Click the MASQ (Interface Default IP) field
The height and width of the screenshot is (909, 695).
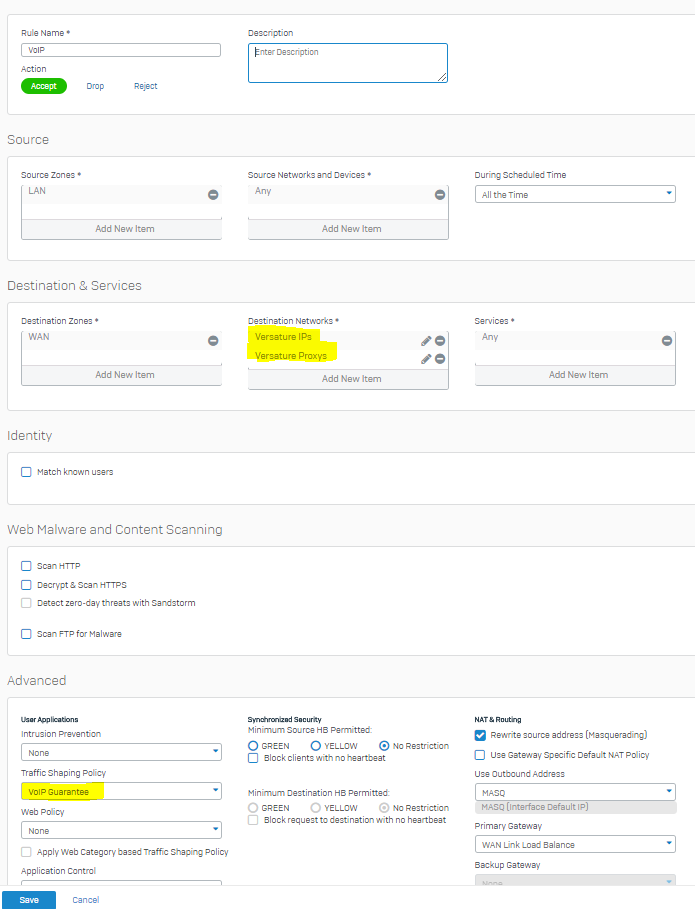[575, 807]
